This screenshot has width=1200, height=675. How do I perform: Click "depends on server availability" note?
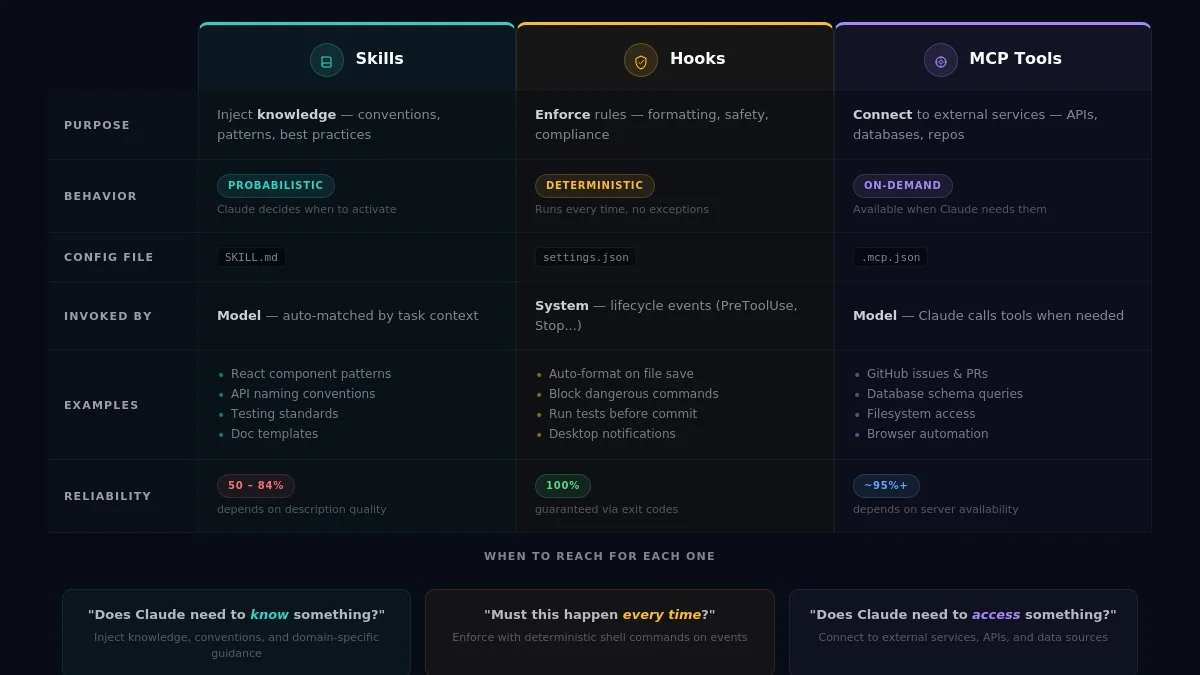(936, 510)
